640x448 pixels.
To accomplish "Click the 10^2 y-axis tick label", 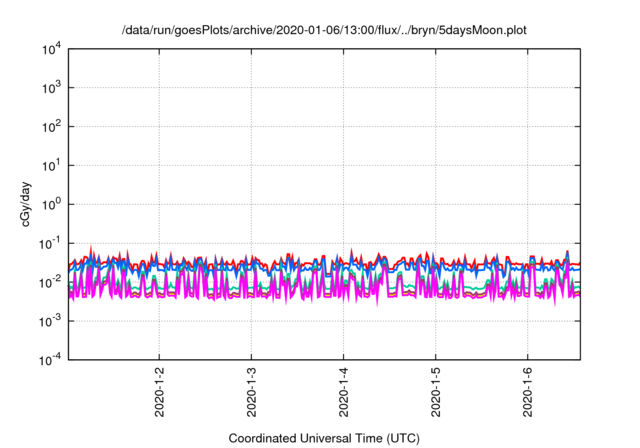I will 50,127.
